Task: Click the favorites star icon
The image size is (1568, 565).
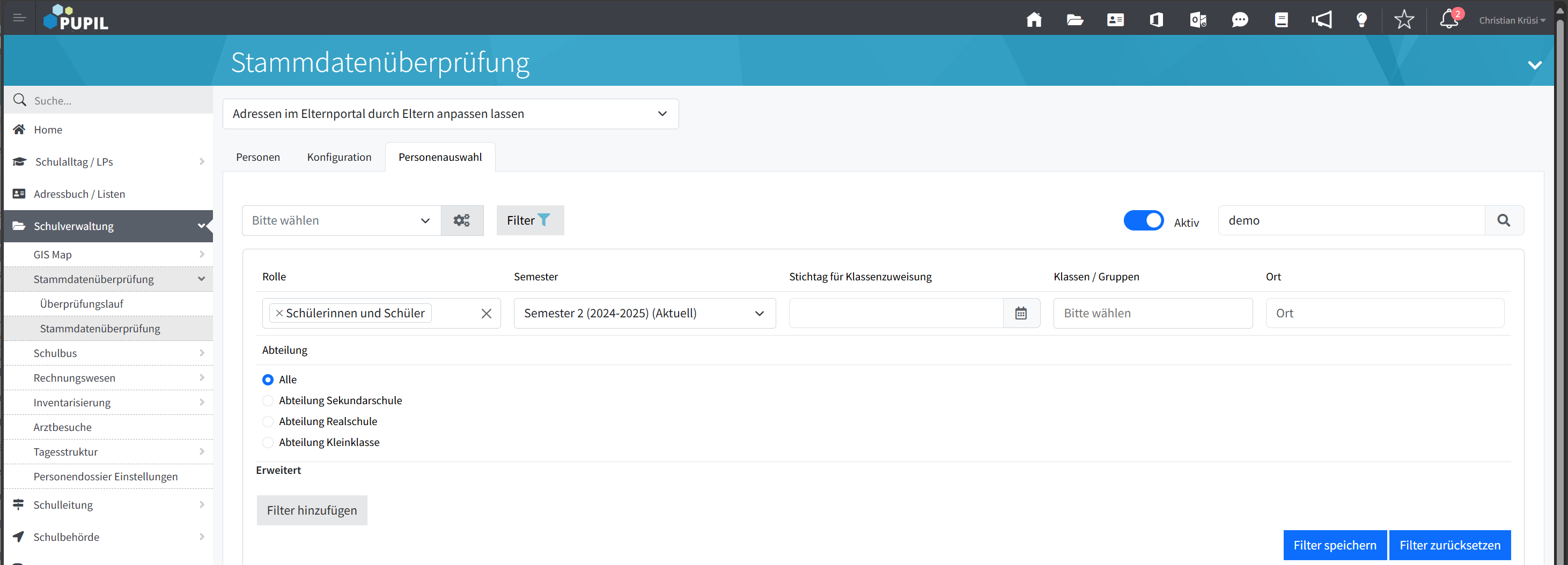Action: pos(1404,20)
